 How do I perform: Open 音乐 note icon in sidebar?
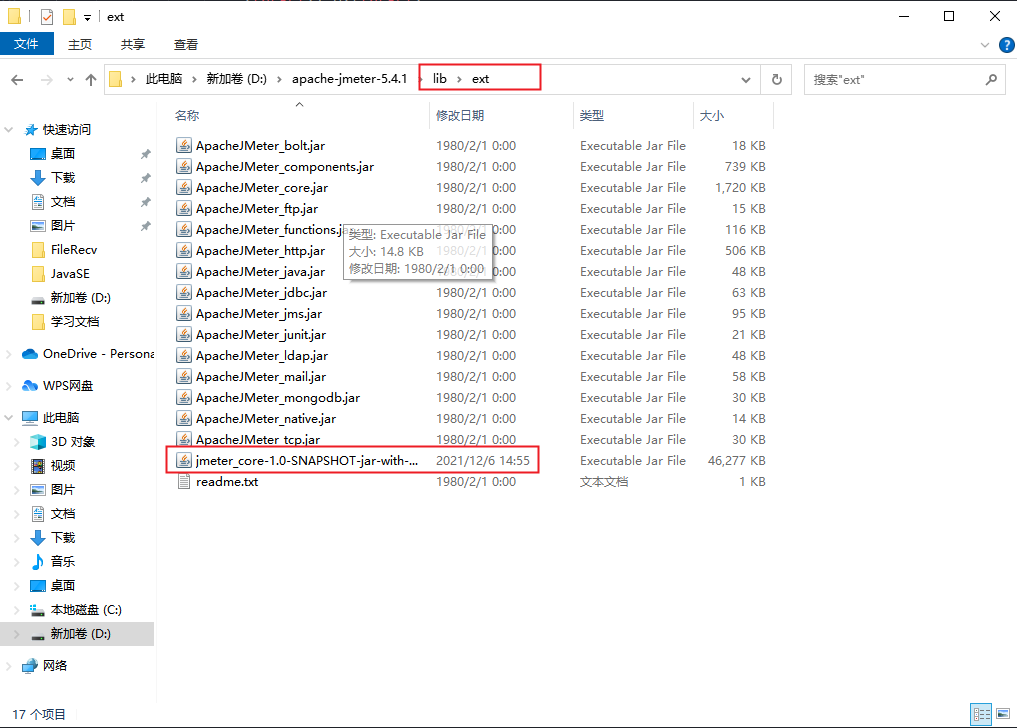(38, 562)
